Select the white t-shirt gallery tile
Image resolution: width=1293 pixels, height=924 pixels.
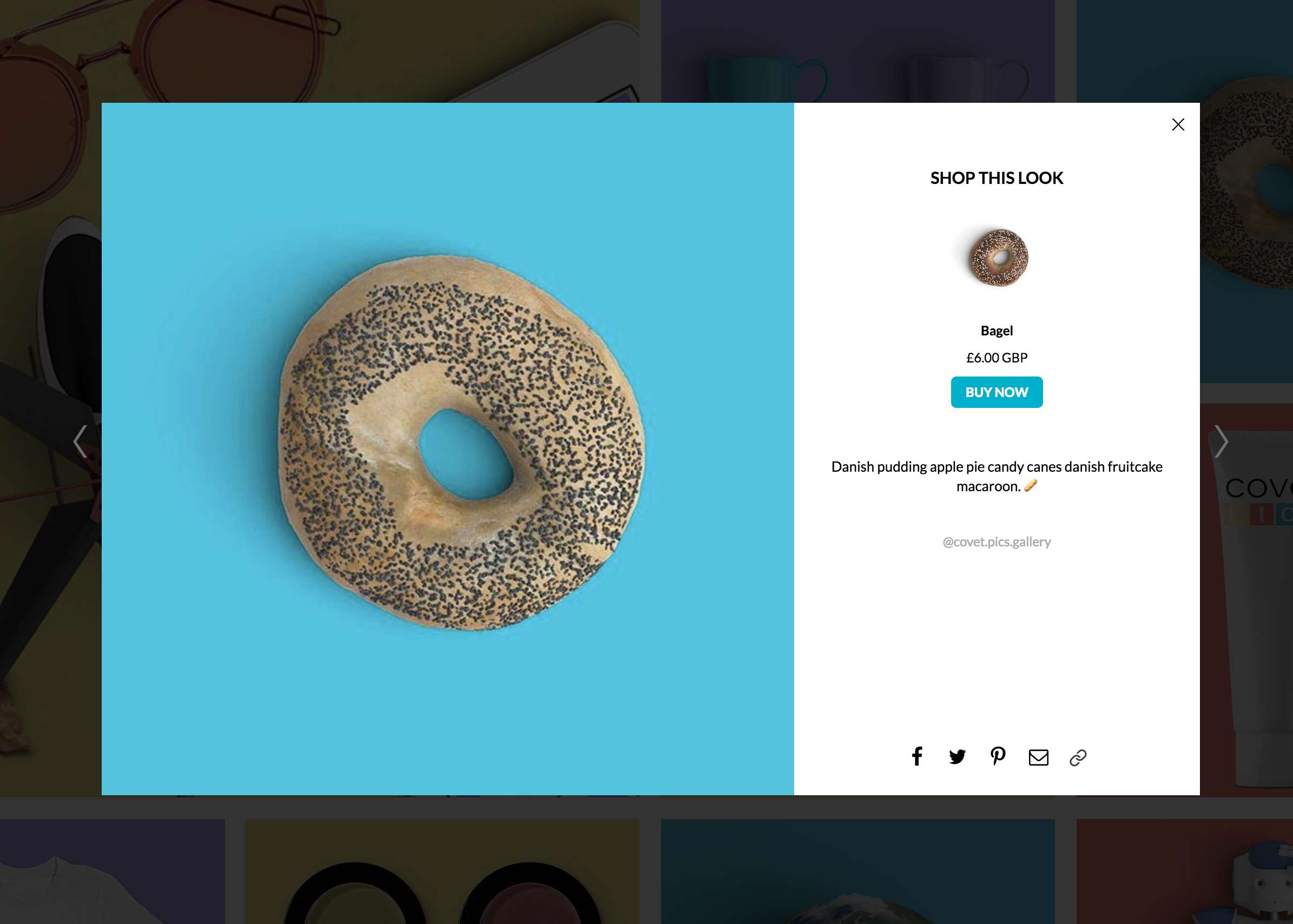tap(112, 871)
